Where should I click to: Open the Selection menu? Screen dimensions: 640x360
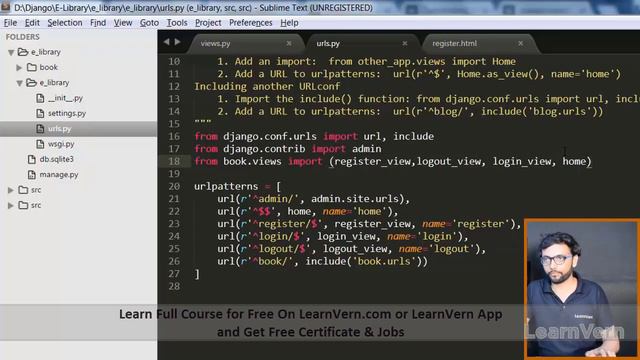(x=65, y=23)
